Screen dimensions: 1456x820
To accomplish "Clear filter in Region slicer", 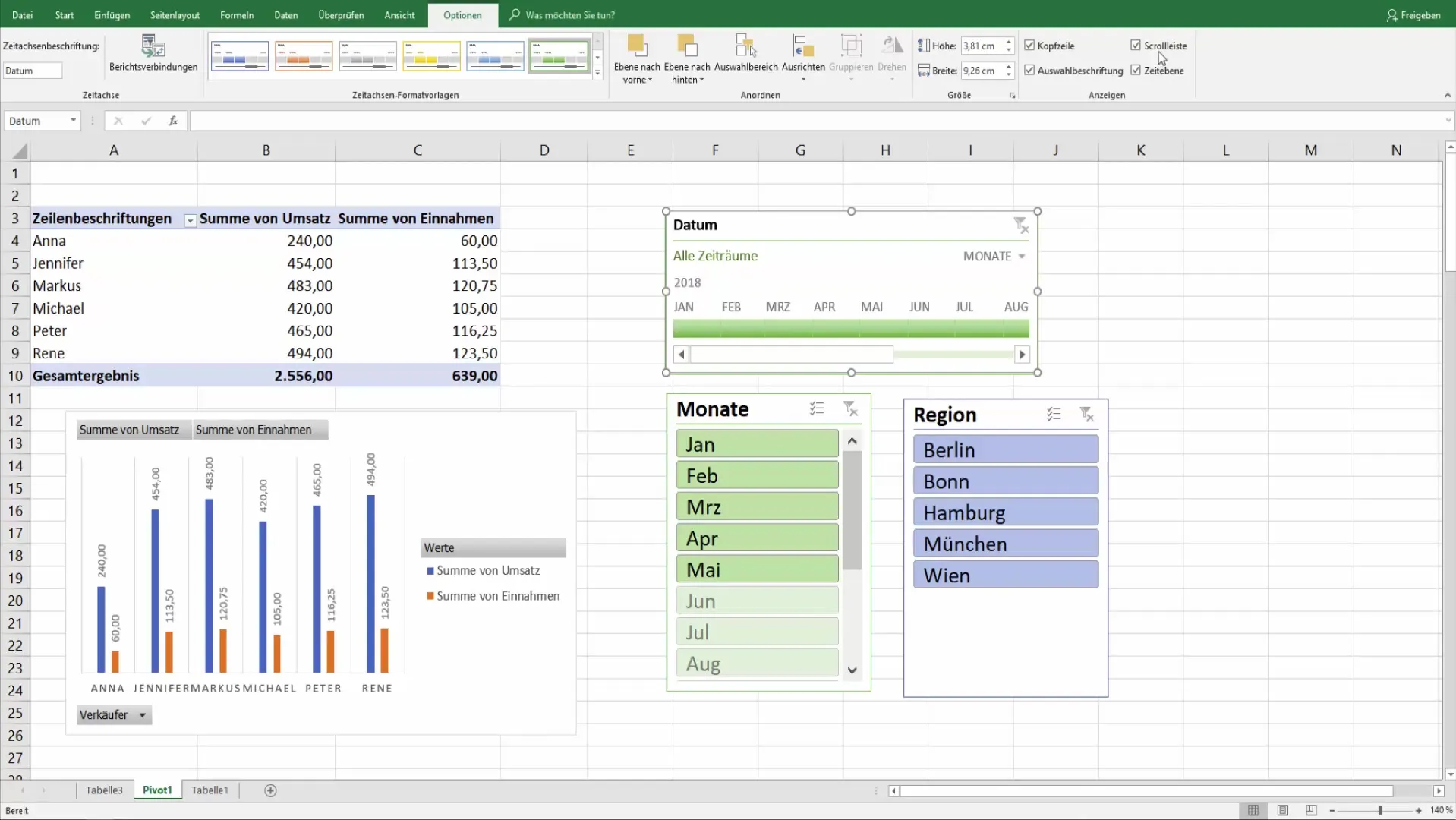I will [1087, 414].
